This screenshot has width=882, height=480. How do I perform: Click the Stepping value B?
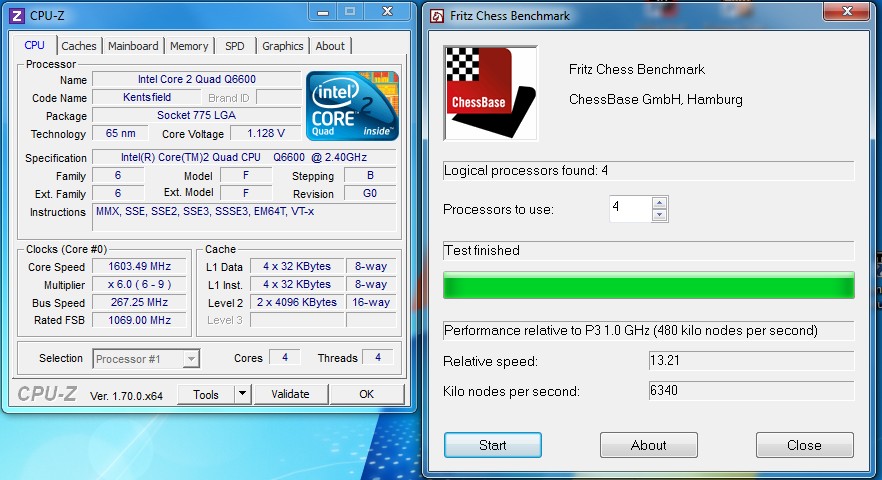coord(370,176)
